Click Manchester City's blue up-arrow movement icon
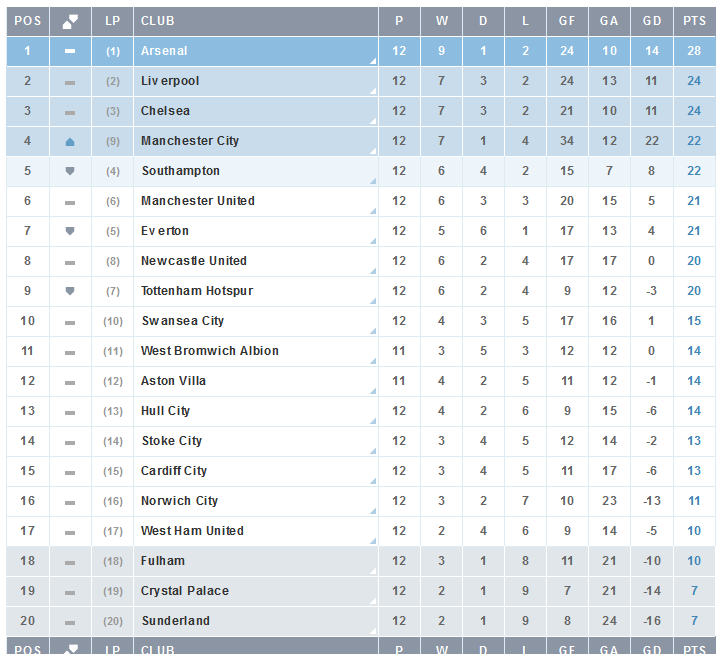 click(70, 142)
